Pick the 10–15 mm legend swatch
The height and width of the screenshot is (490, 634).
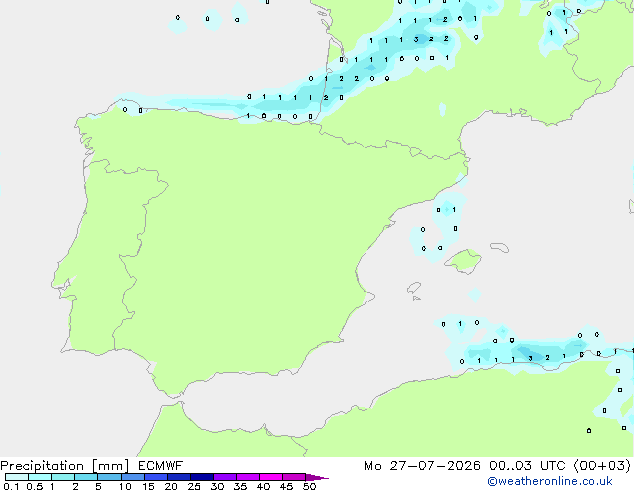[133, 477]
